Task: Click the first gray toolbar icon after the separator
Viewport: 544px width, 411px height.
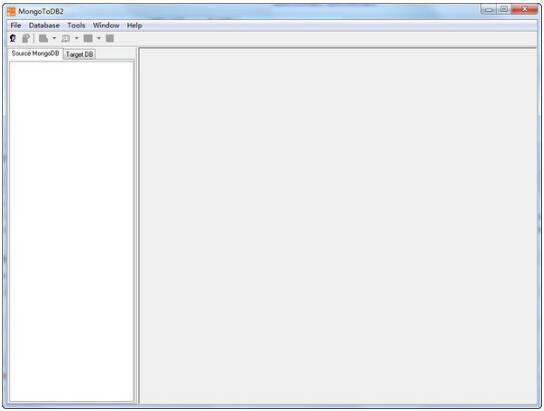Action: (x=43, y=38)
